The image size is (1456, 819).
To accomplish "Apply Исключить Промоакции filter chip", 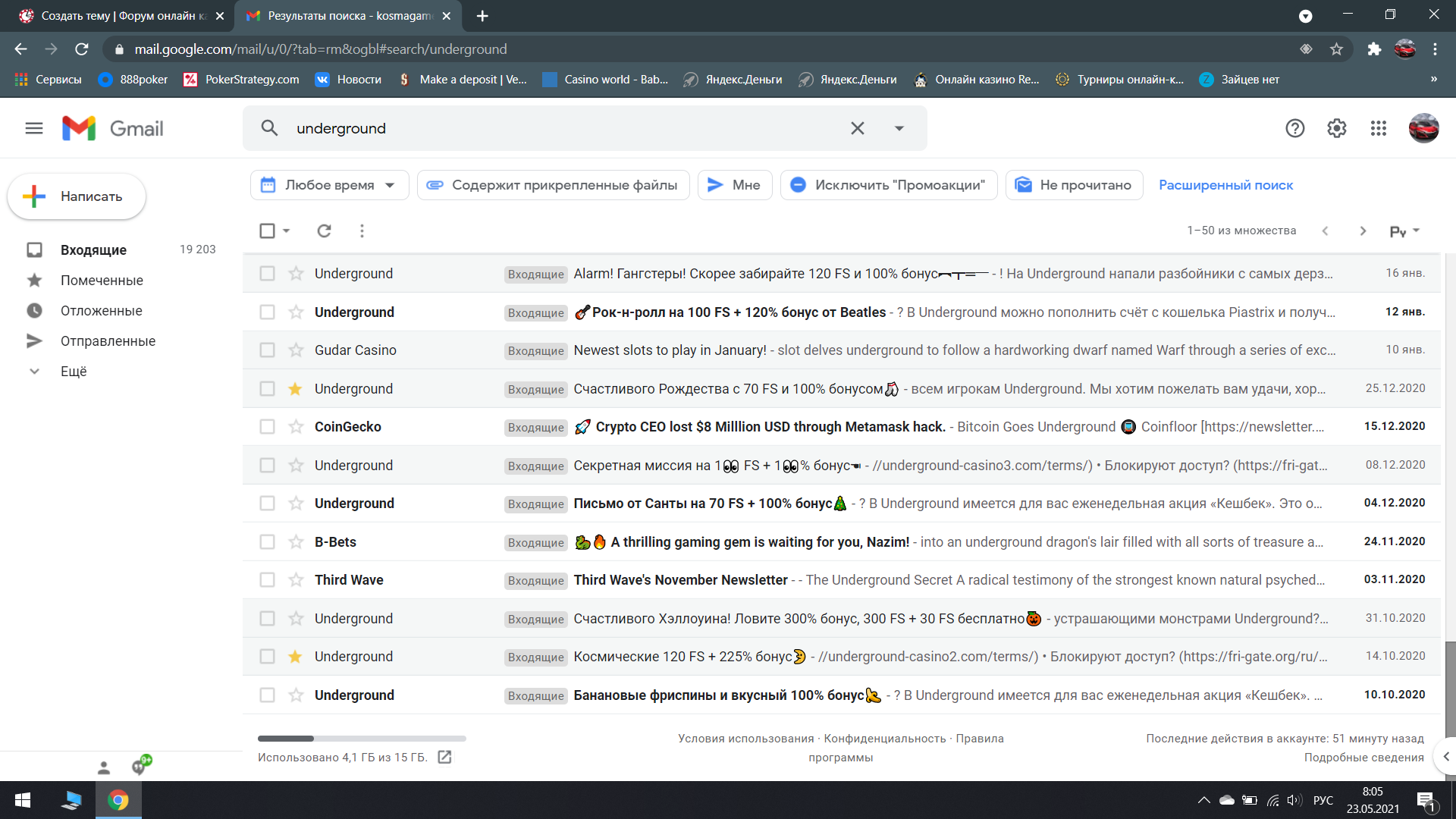I will click(x=888, y=185).
